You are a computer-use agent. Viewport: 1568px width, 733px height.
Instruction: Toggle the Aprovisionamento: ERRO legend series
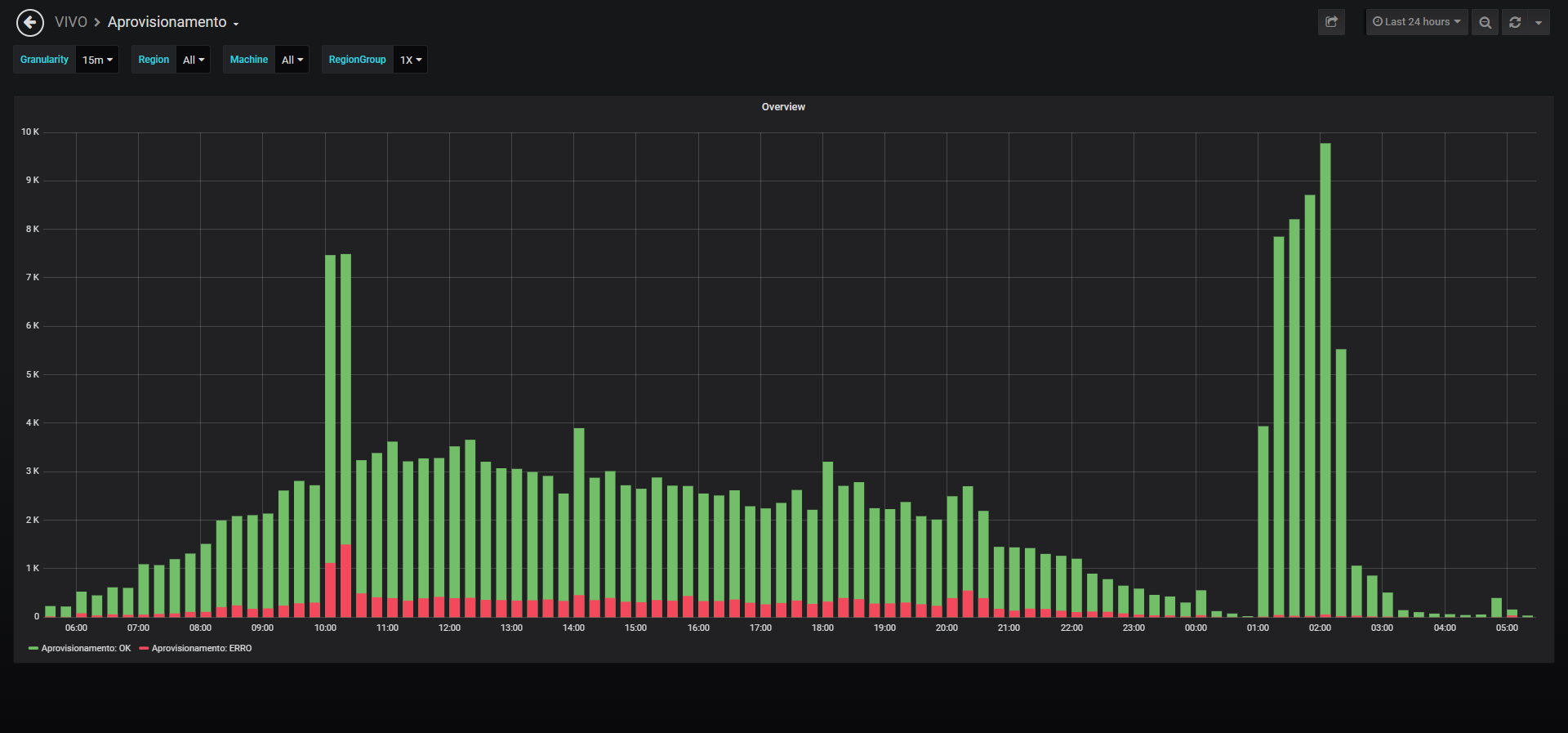pos(202,648)
